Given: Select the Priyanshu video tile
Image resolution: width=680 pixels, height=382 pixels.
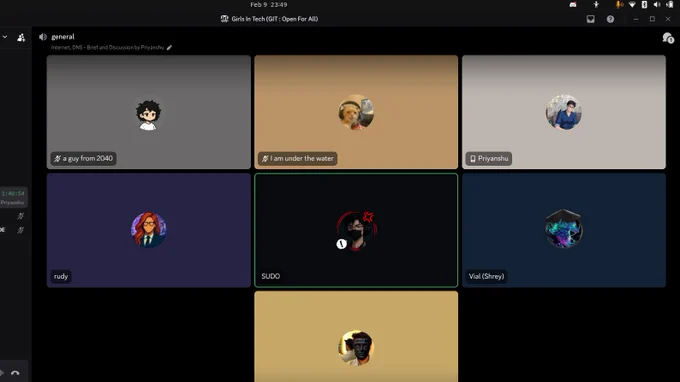Looking at the screenshot, I should tap(564, 112).
